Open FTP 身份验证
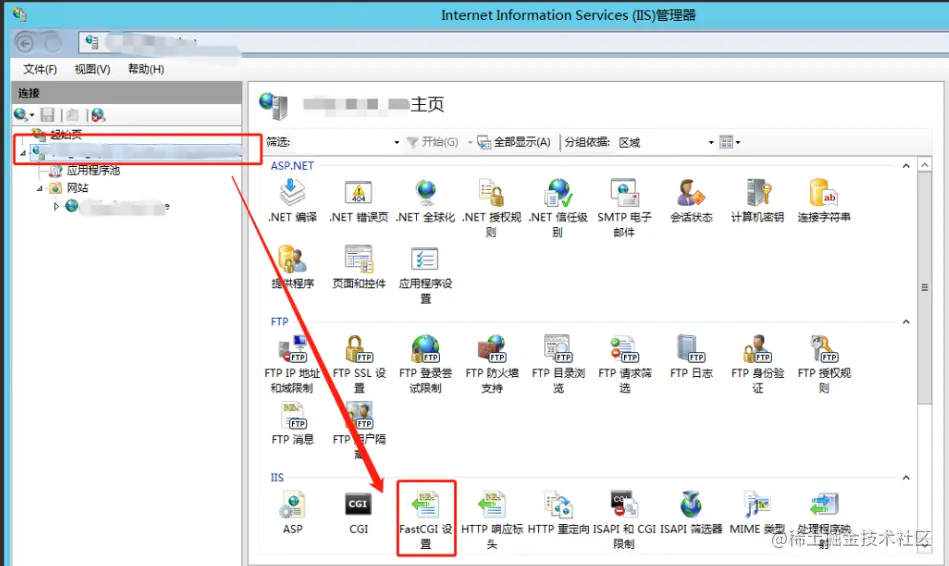Image resolution: width=949 pixels, height=566 pixels. [757, 364]
